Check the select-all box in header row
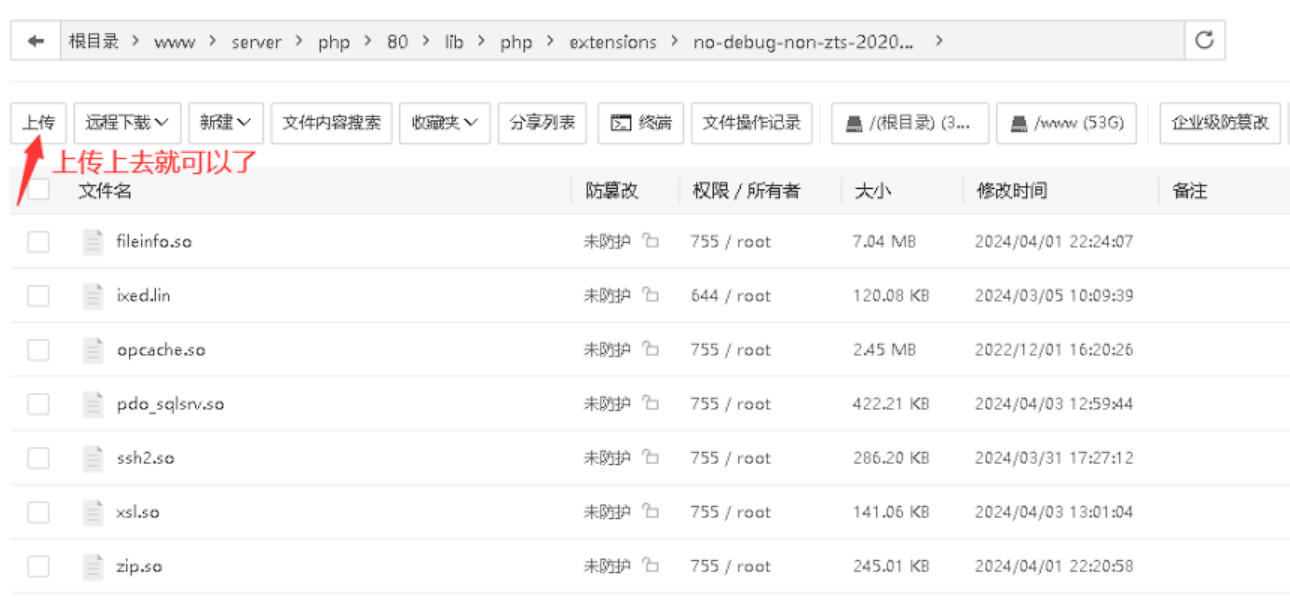The height and width of the screenshot is (603, 1290). click(x=38, y=190)
